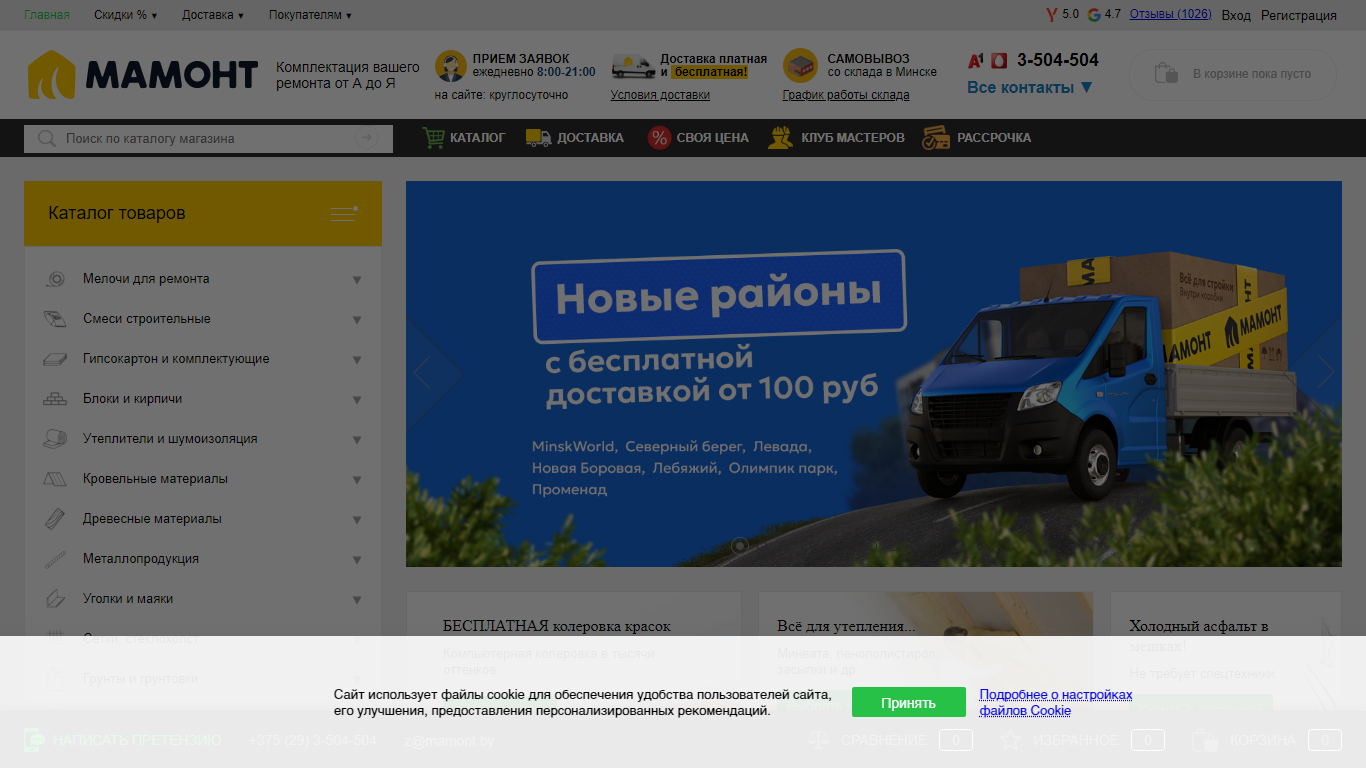
Task: Click Вход link
Action: (1236, 15)
